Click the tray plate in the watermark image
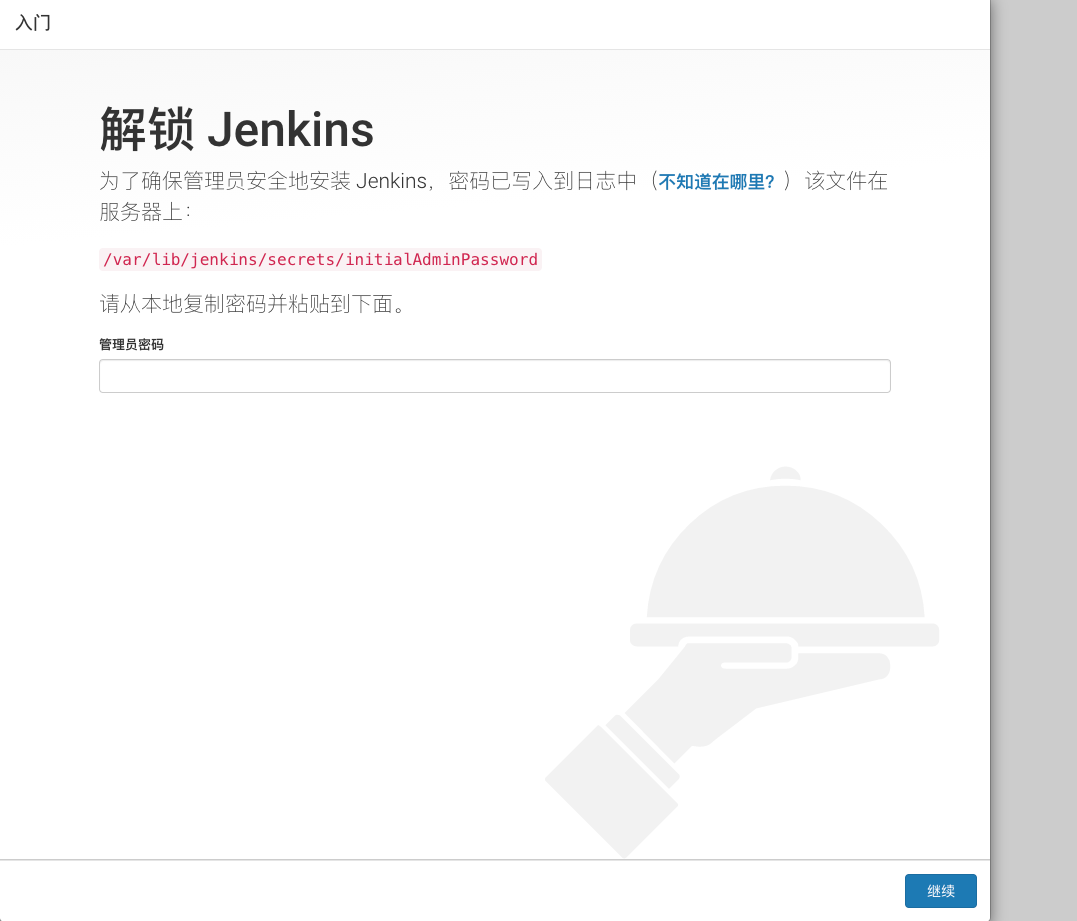 click(785, 635)
